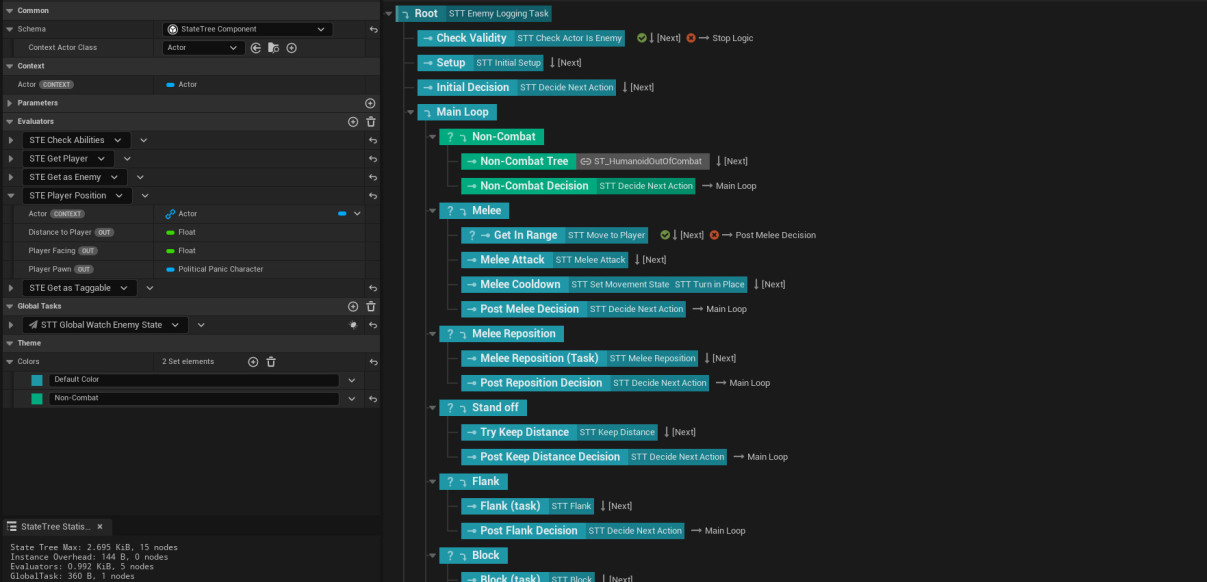Screen dimensions: 1207x582
Task: Open the Non-Combat color swatch picker
Action: pos(37,399)
